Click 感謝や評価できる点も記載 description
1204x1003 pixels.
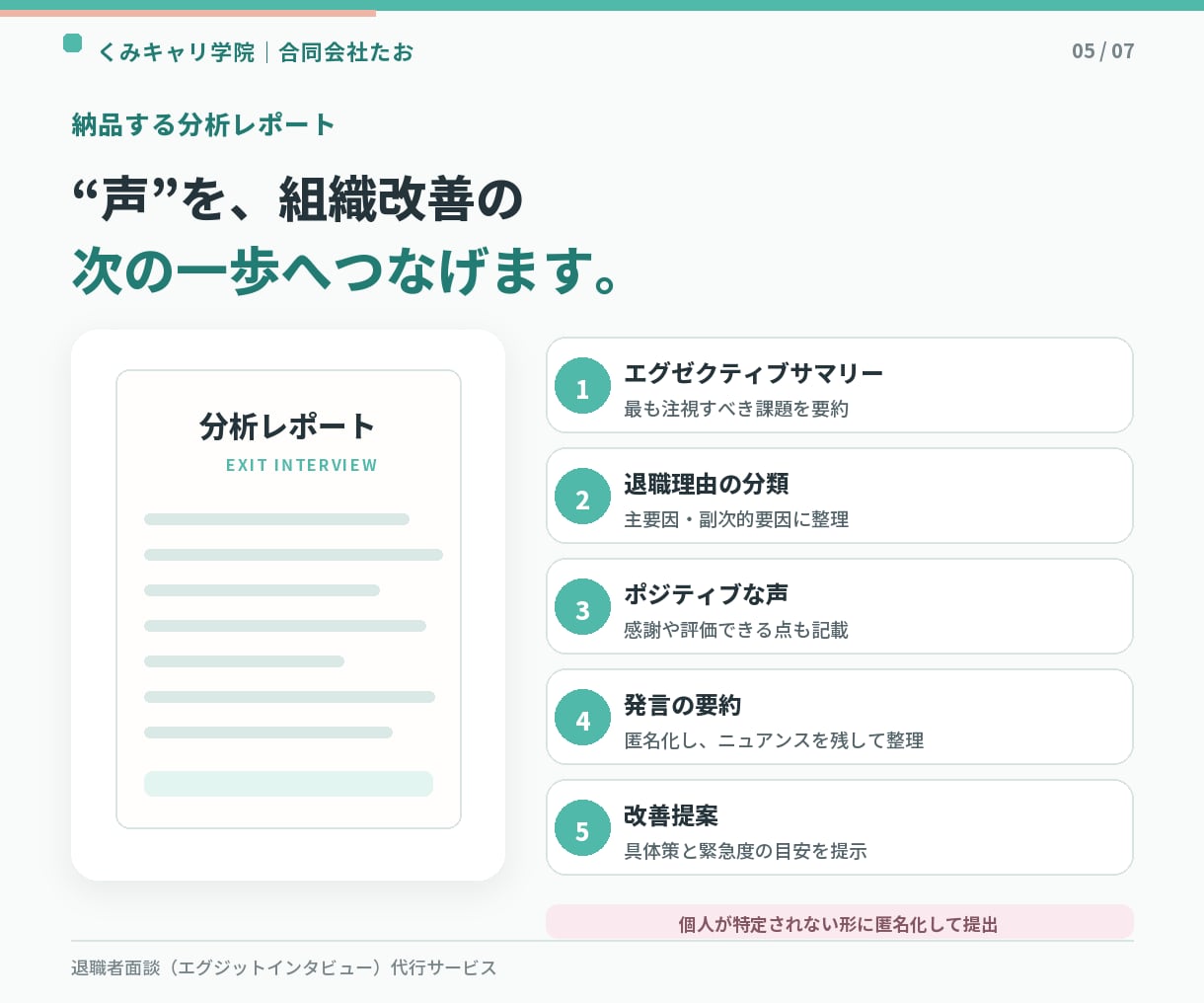(736, 630)
